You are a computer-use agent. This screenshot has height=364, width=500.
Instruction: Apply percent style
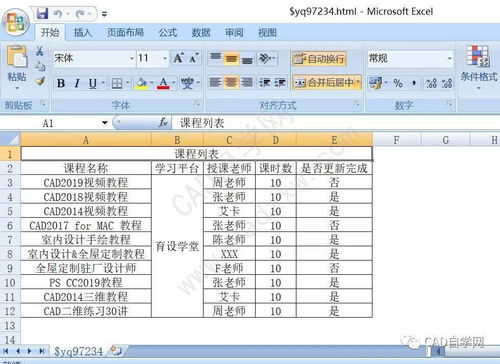pyautogui.click(x=398, y=83)
